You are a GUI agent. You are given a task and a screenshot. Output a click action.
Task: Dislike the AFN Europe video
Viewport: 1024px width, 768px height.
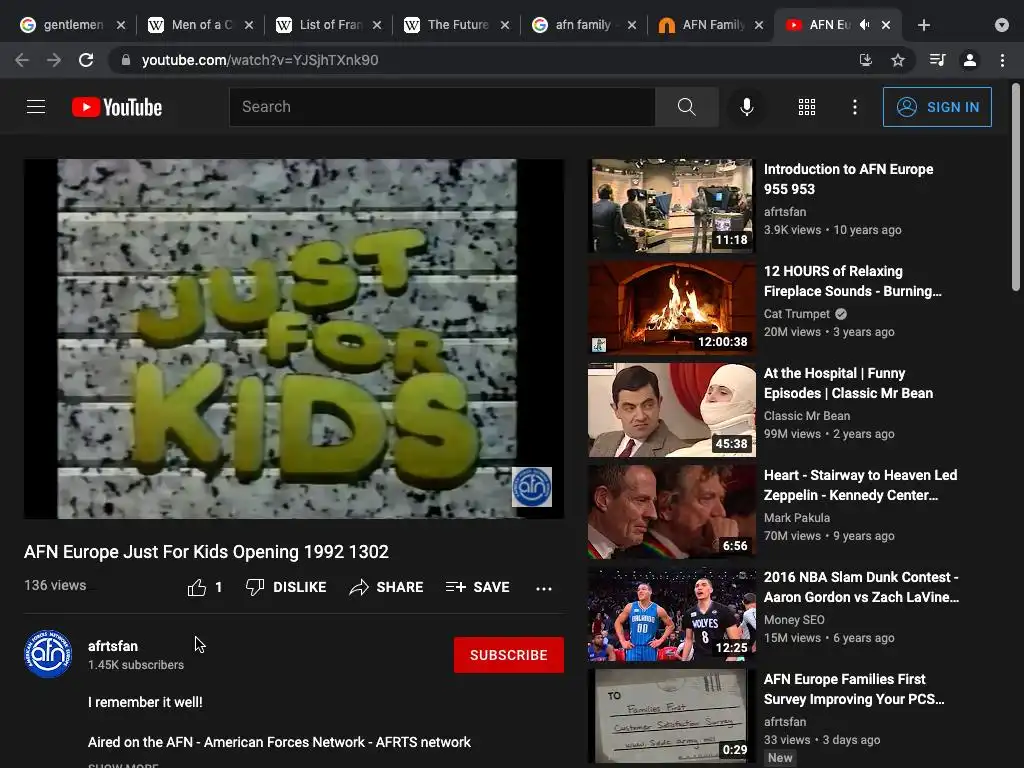tap(286, 587)
